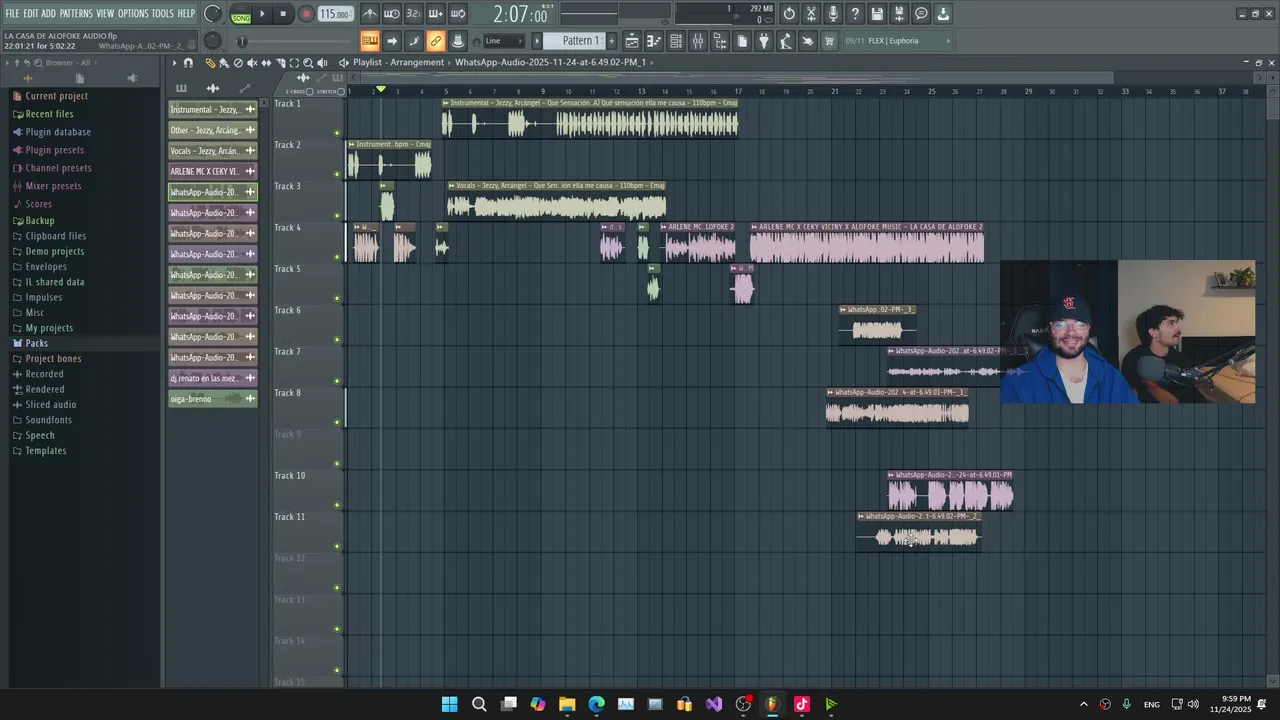
Task: Adjust the main pitch knob
Action: click(212, 41)
